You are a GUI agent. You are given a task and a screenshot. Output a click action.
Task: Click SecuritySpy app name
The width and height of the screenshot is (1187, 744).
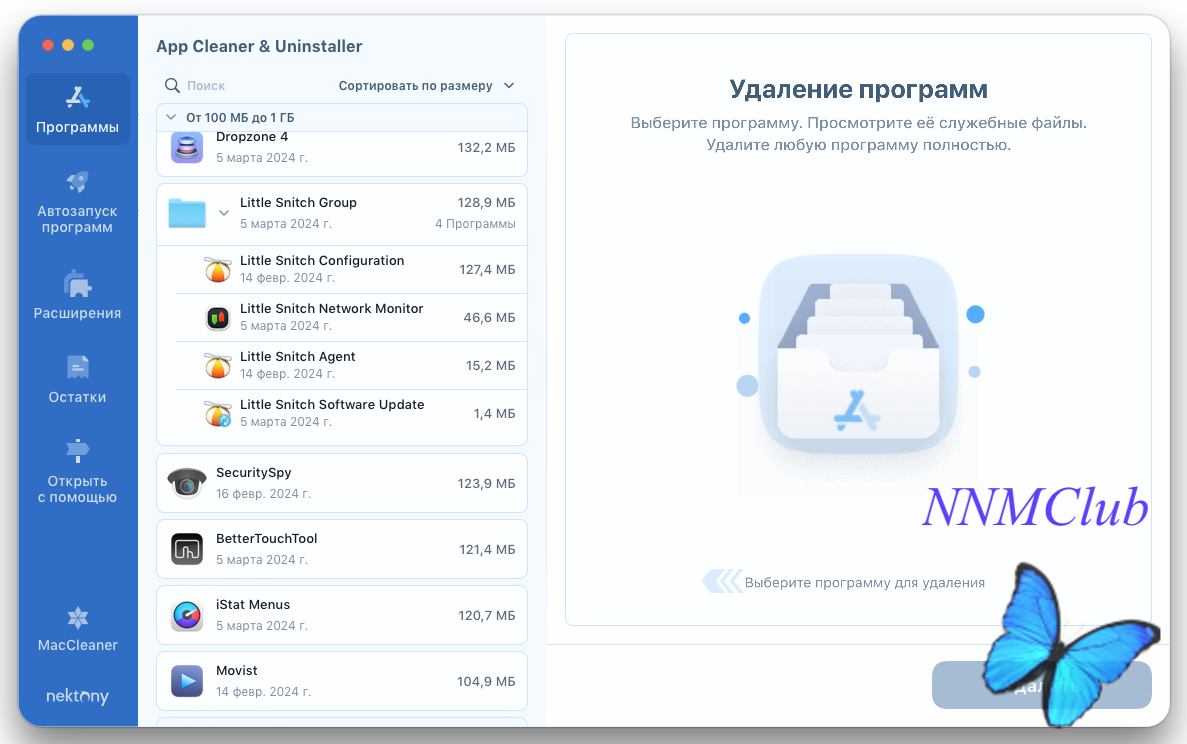pos(254,472)
